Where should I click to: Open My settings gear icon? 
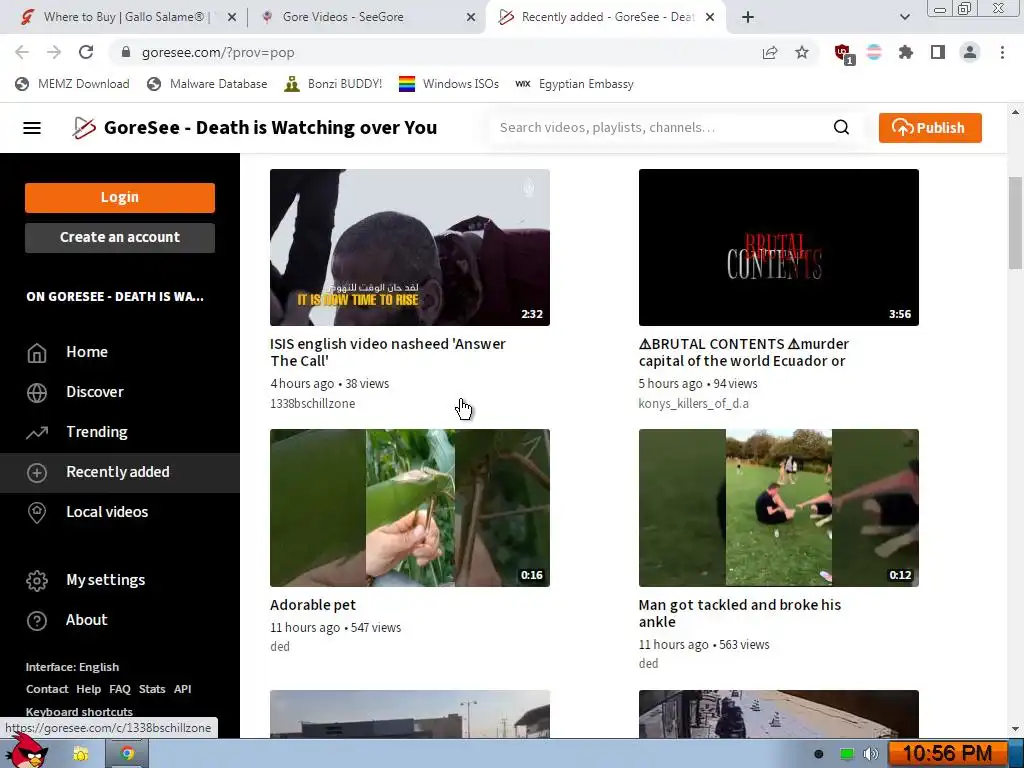37,581
